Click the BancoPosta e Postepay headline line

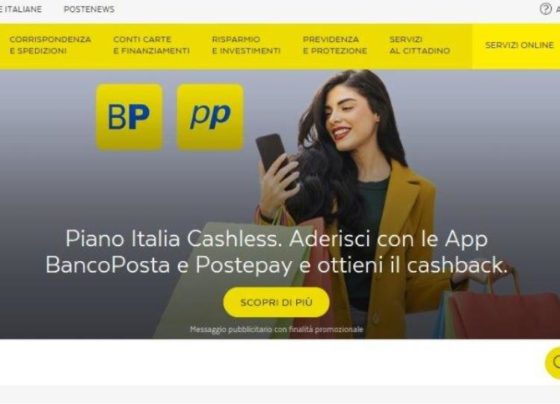pos(276,265)
